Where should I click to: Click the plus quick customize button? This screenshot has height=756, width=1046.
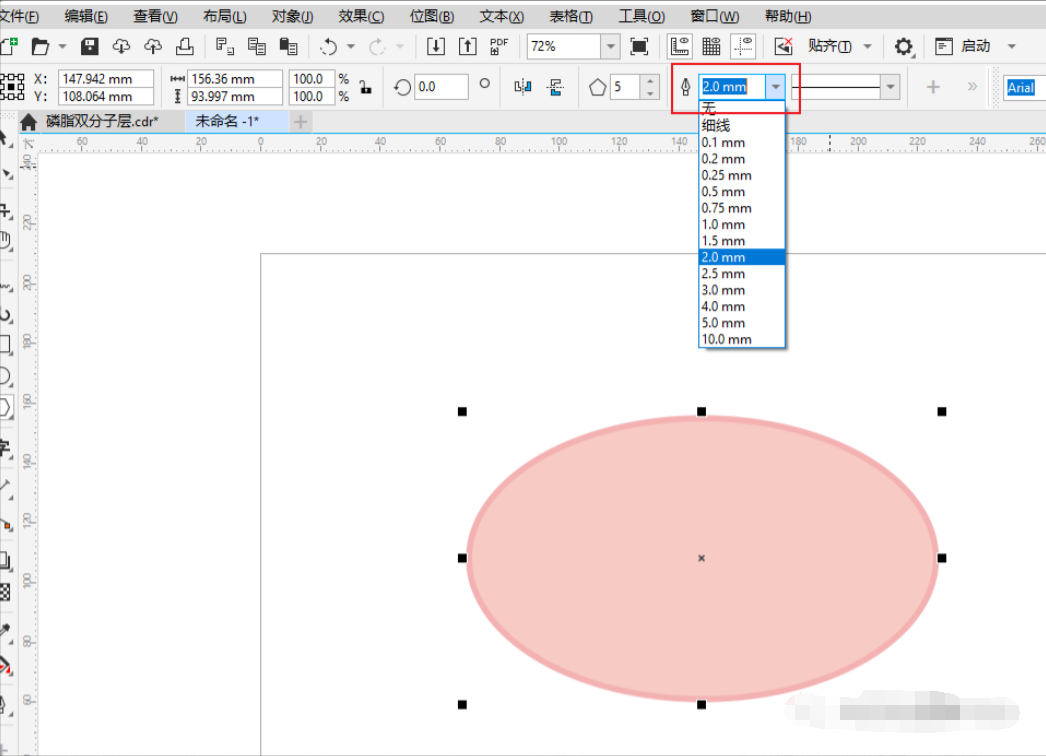coord(933,87)
